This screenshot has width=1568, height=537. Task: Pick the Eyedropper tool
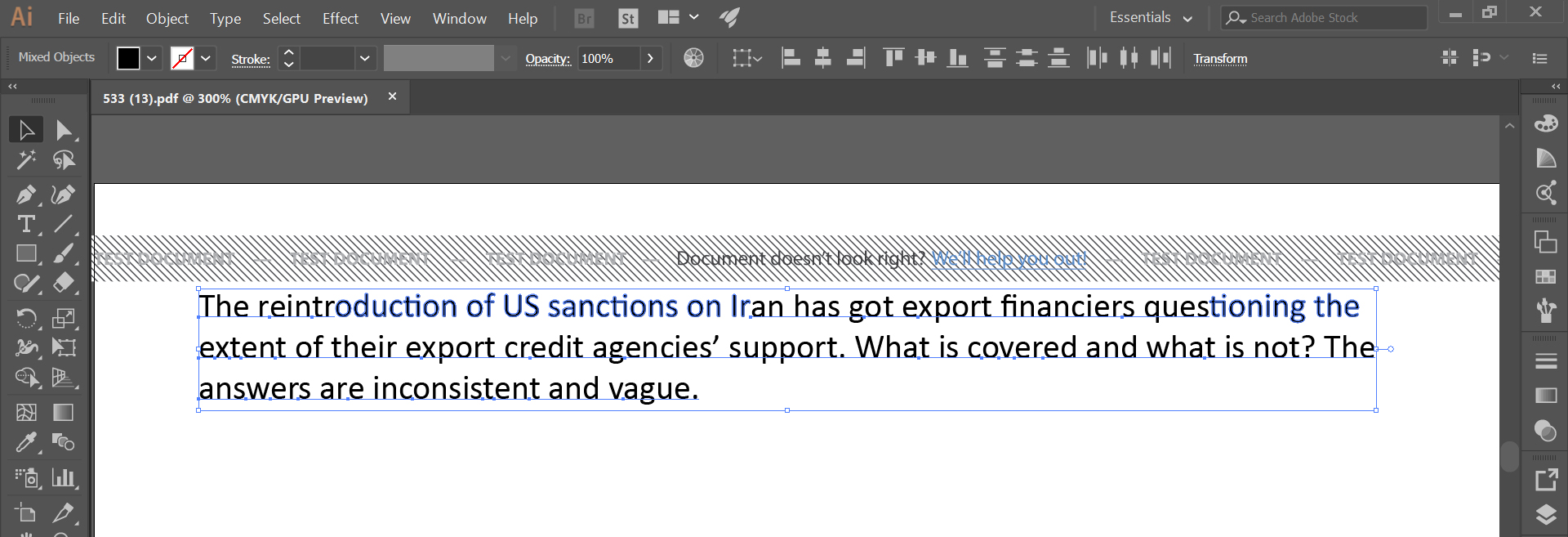[26, 442]
